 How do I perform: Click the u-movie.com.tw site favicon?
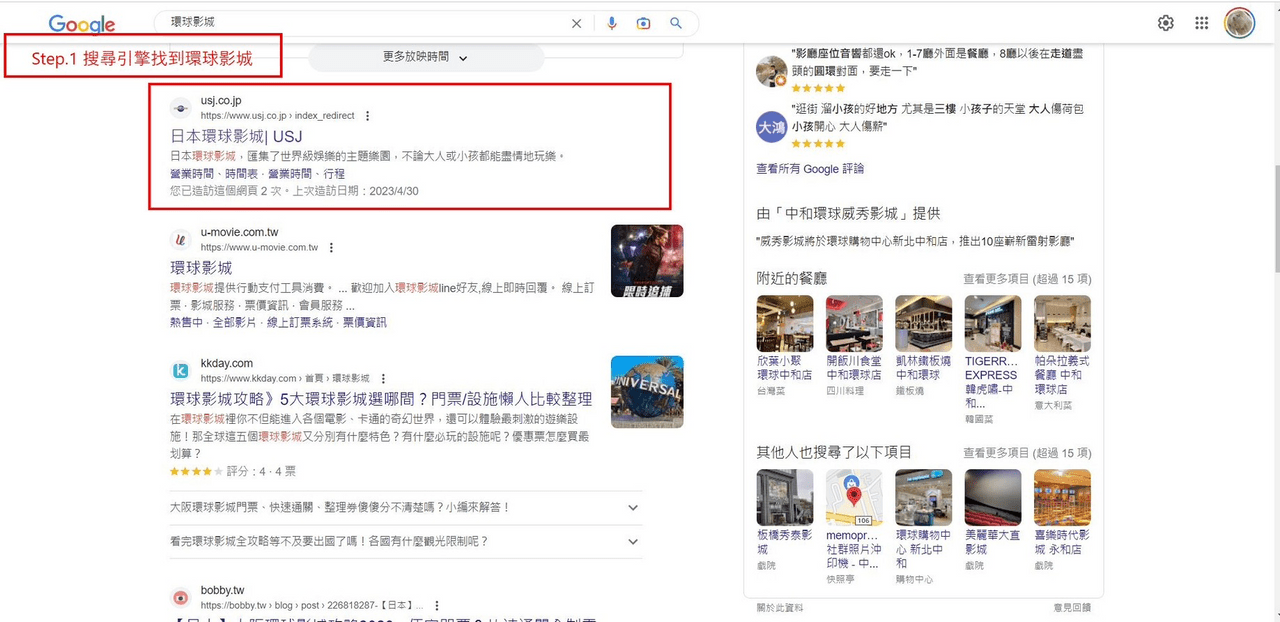[180, 239]
